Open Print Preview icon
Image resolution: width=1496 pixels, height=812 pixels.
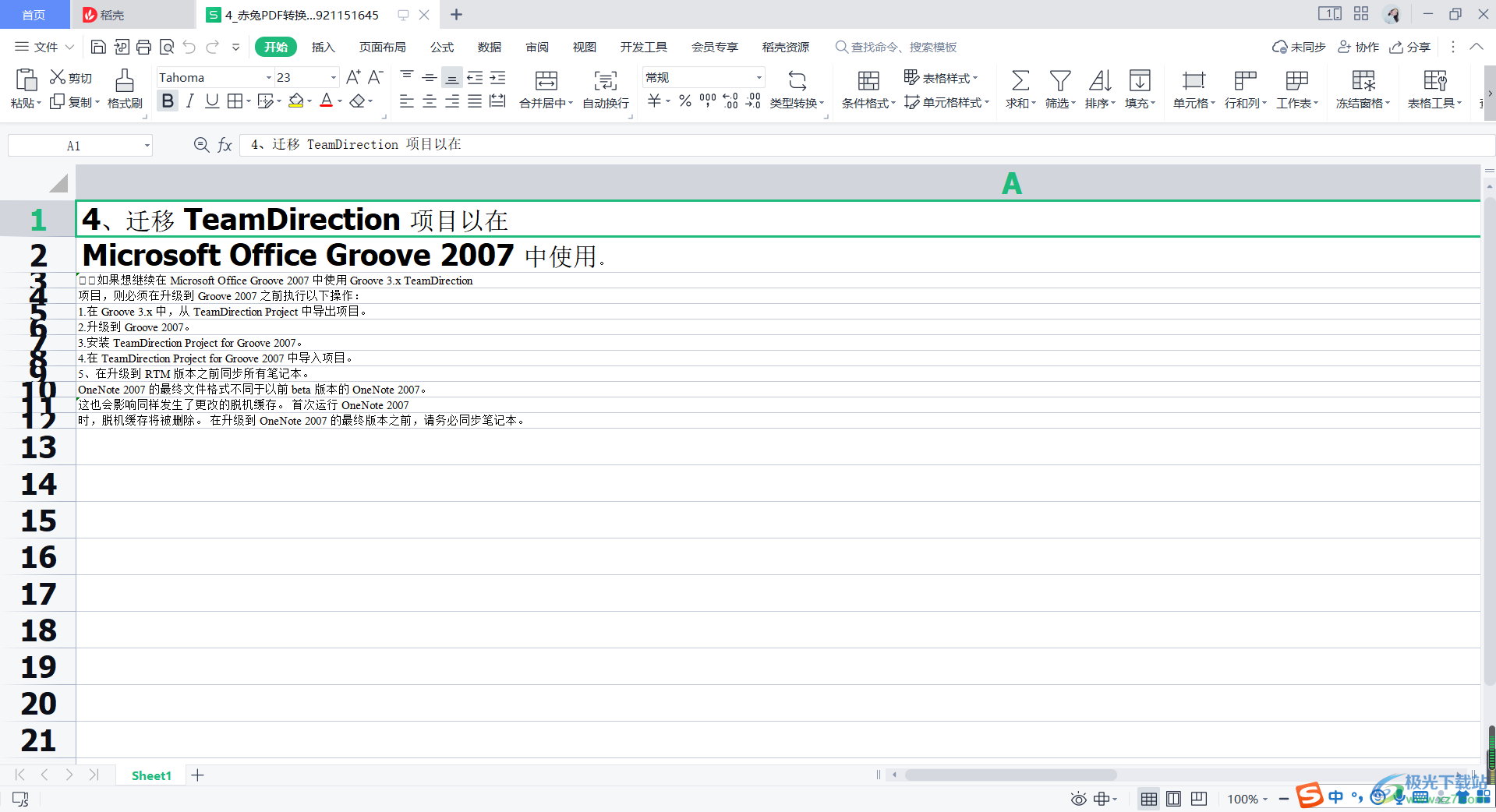[x=166, y=47]
